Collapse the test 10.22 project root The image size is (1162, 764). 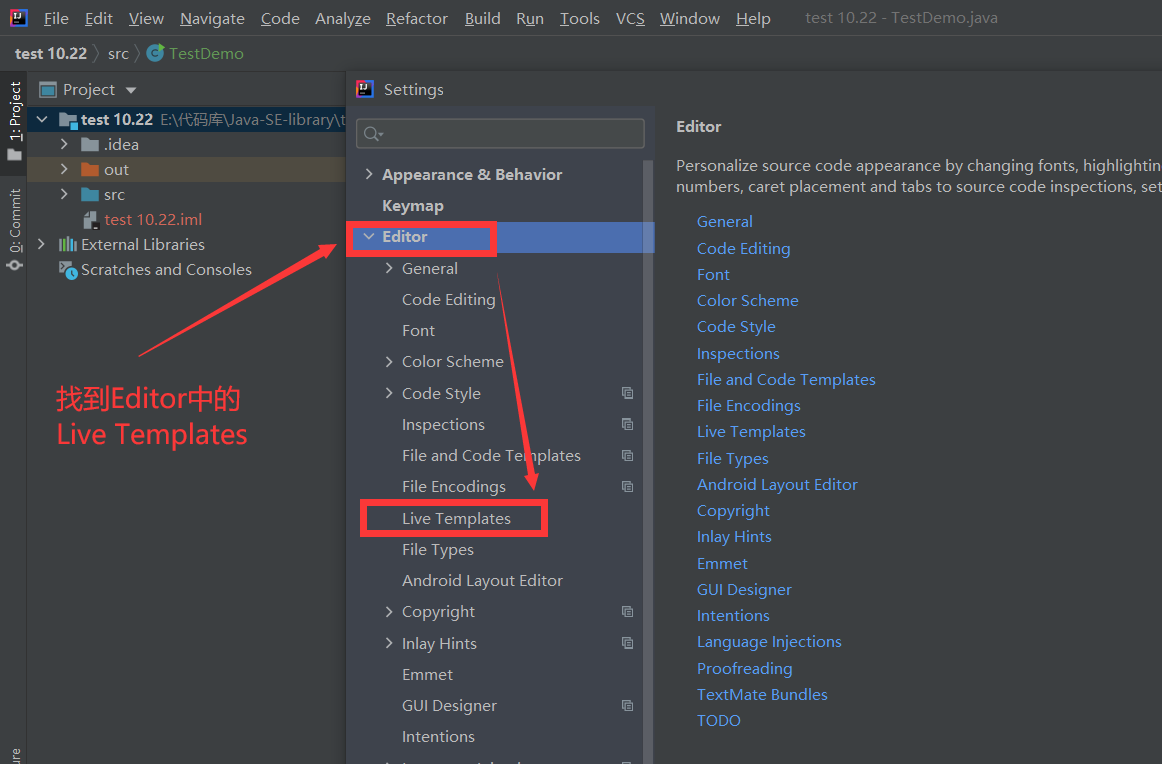[x=42, y=119]
